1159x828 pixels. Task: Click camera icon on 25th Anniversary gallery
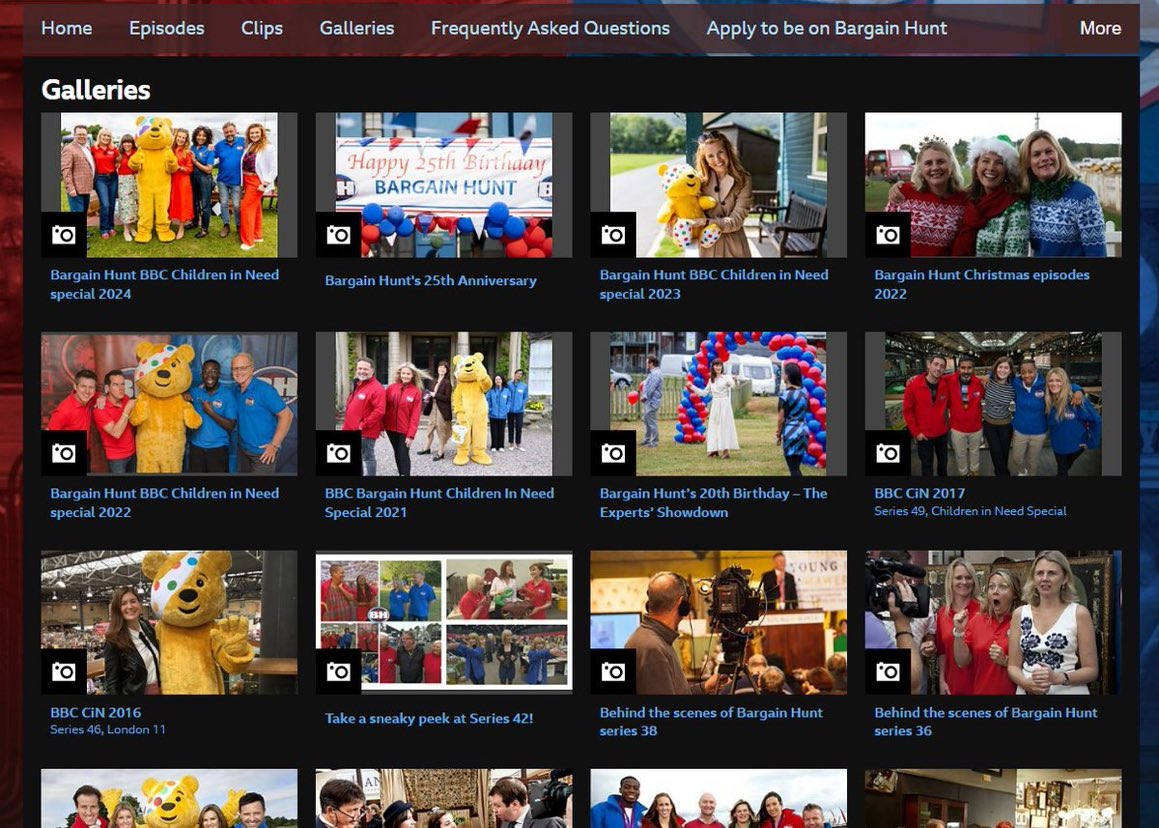coord(339,235)
